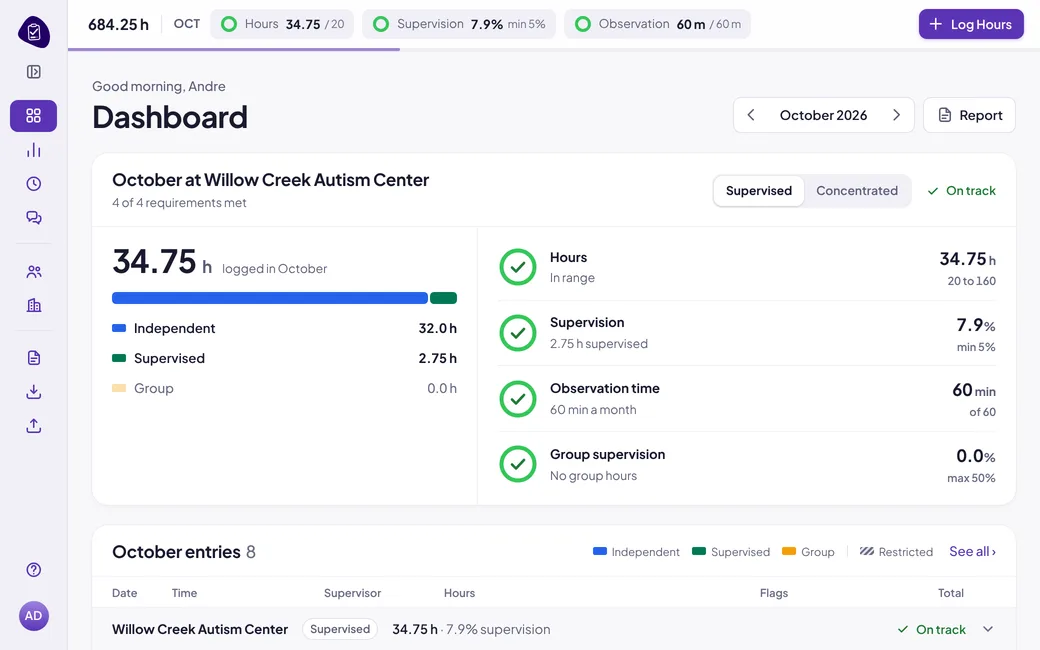This screenshot has width=1040, height=650.
Task: Click the download import icon
Action: pyautogui.click(x=34, y=392)
